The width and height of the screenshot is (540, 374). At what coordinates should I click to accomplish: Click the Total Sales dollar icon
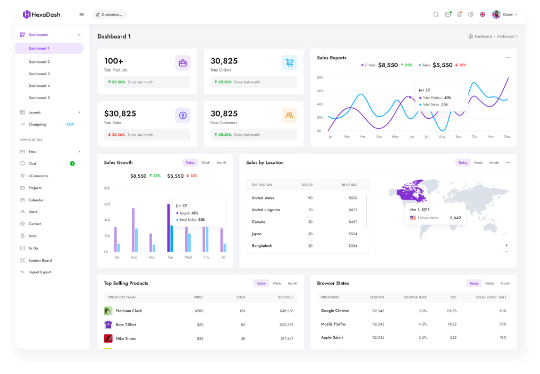click(x=183, y=115)
